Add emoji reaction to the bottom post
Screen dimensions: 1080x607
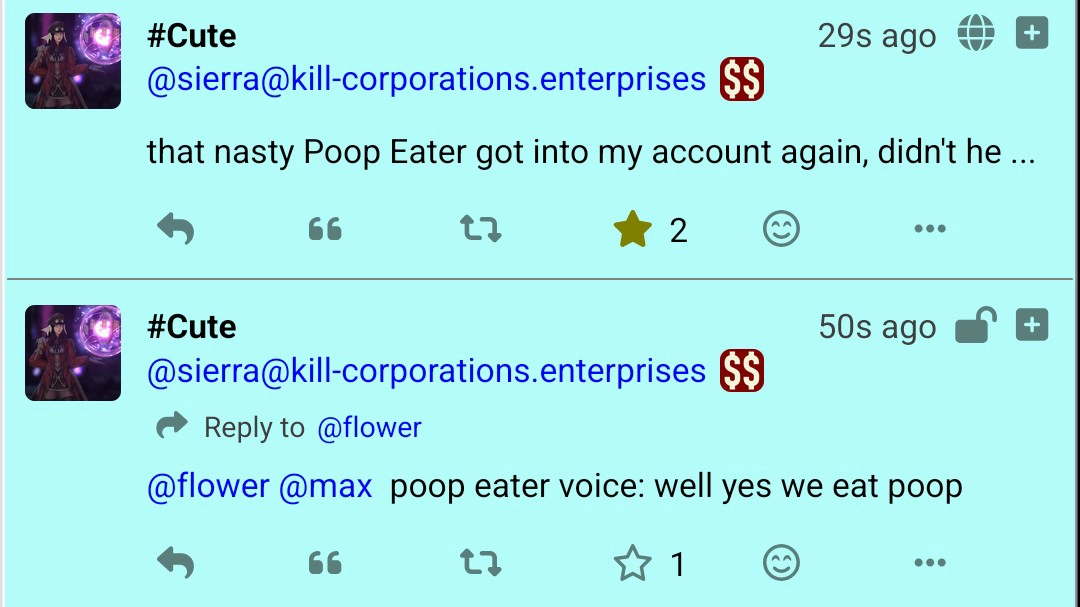781,564
